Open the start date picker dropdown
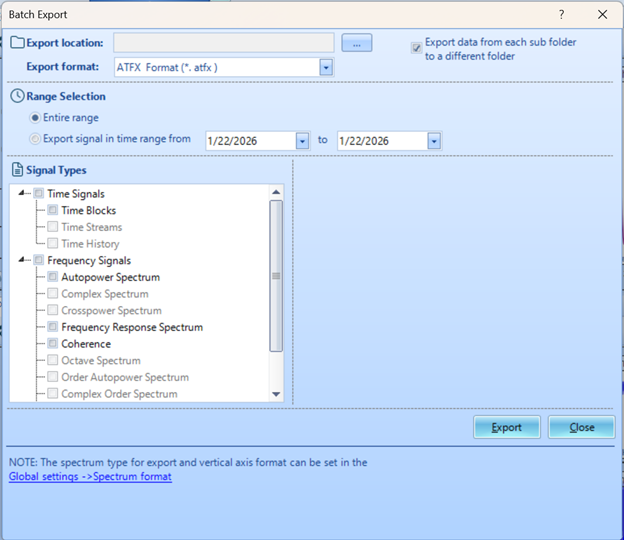 [x=302, y=141]
